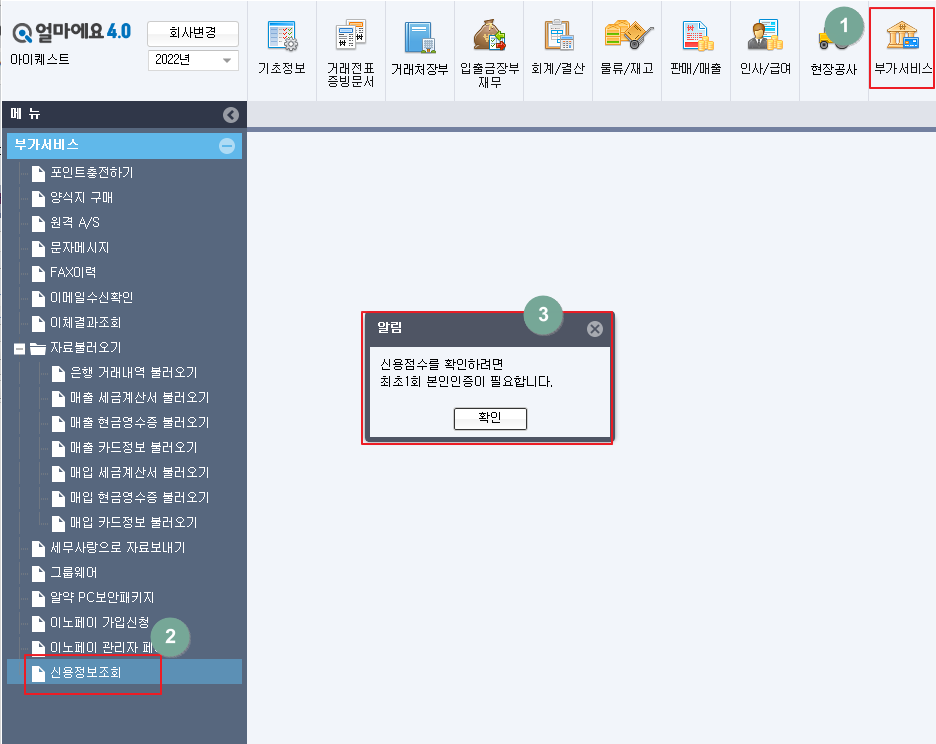Screen dimensions: 936x744
Task: Open the 현장공사 icon
Action: click(834, 51)
